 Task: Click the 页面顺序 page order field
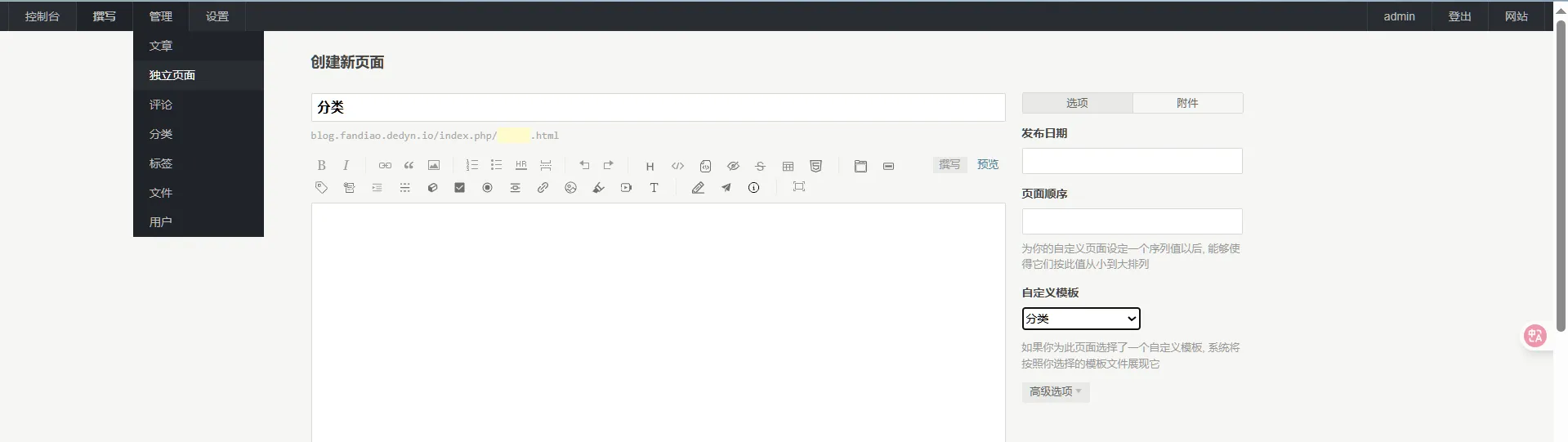(x=1132, y=221)
